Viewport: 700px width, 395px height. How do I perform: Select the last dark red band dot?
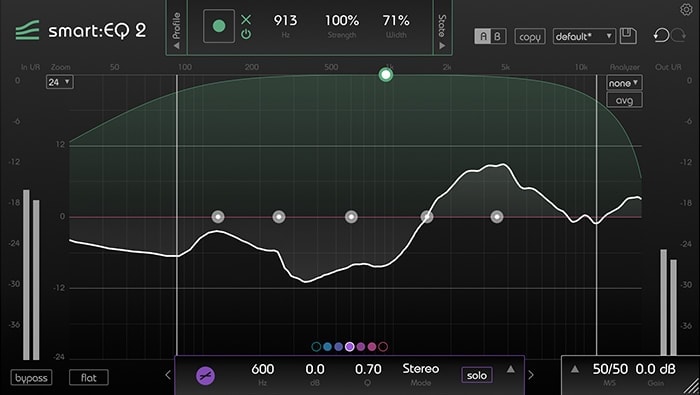coord(383,346)
